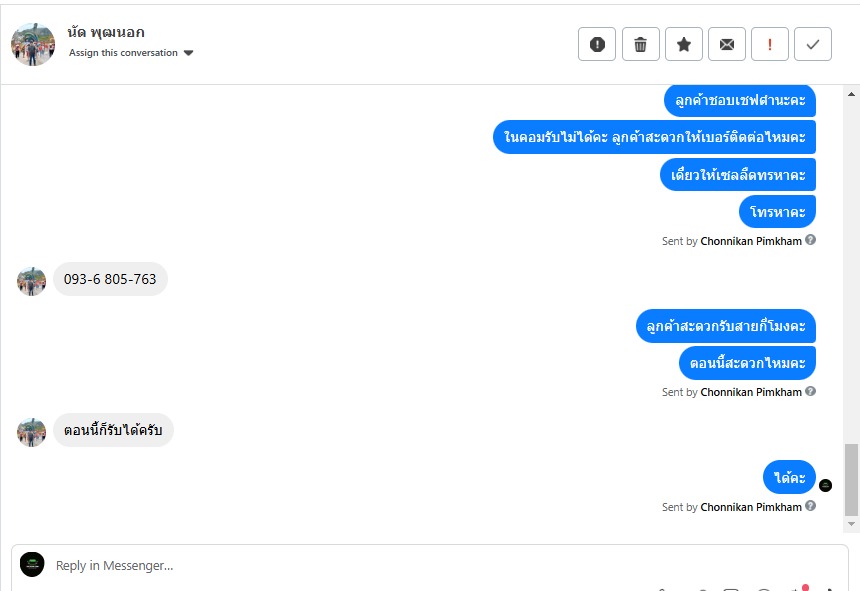Image resolution: width=860 pixels, height=591 pixels.
Task: Star this conversation
Action: pos(684,44)
